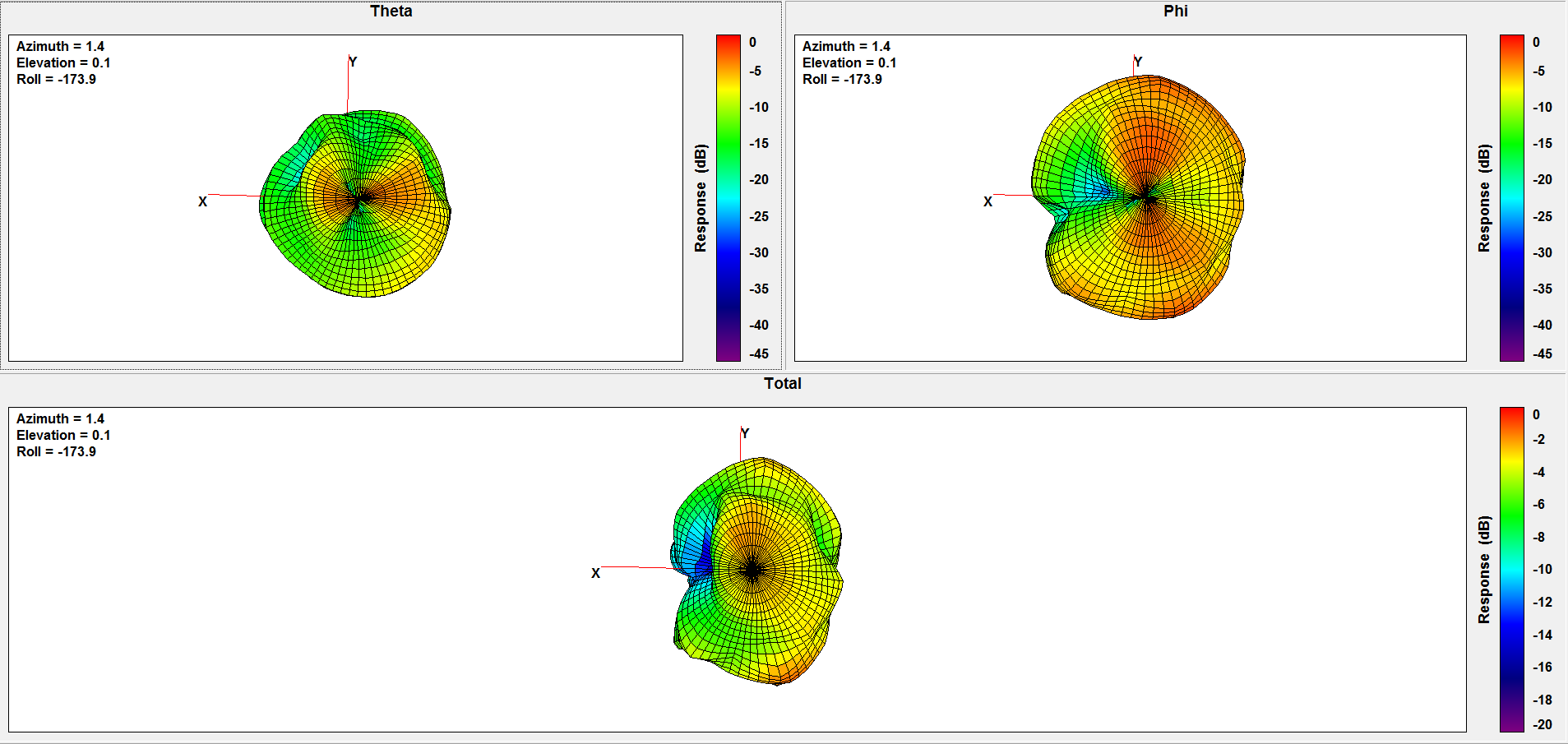Click the Theta plot color scale bar
Image resolution: width=1568 pixels, height=744 pixels.
pos(728,198)
